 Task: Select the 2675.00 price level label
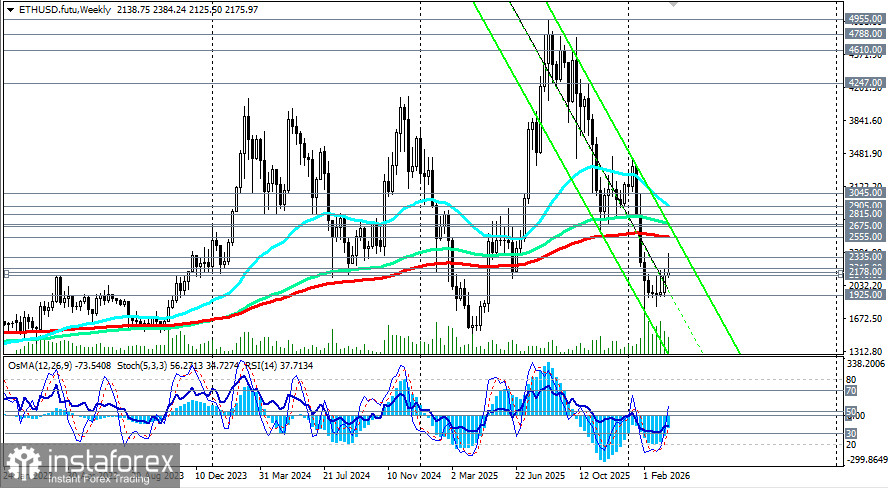tap(864, 226)
